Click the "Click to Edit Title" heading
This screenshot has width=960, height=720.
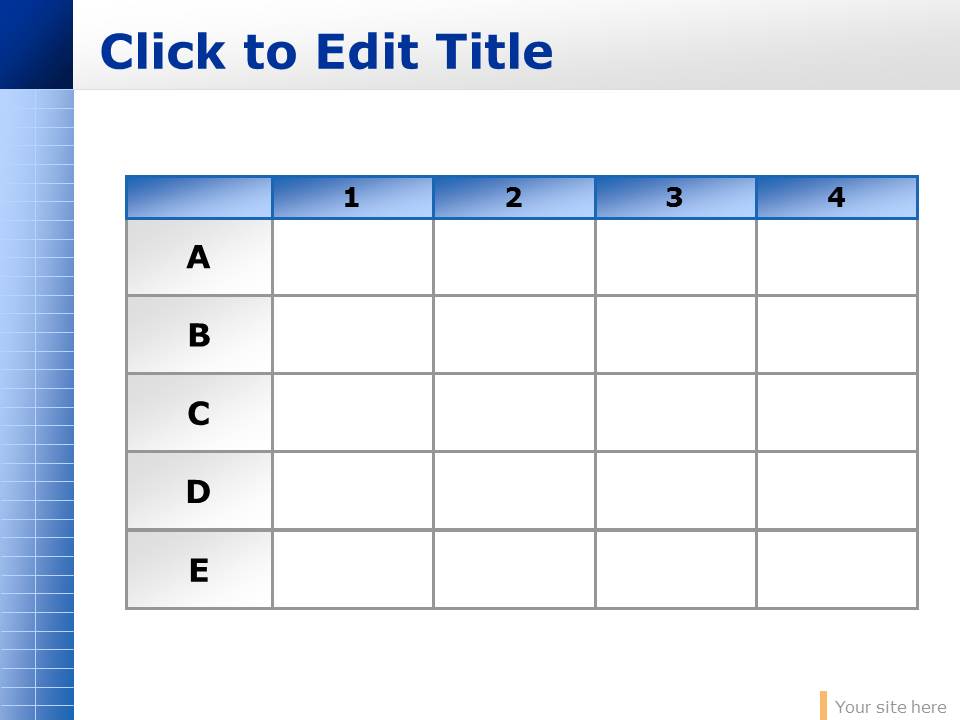pos(326,52)
